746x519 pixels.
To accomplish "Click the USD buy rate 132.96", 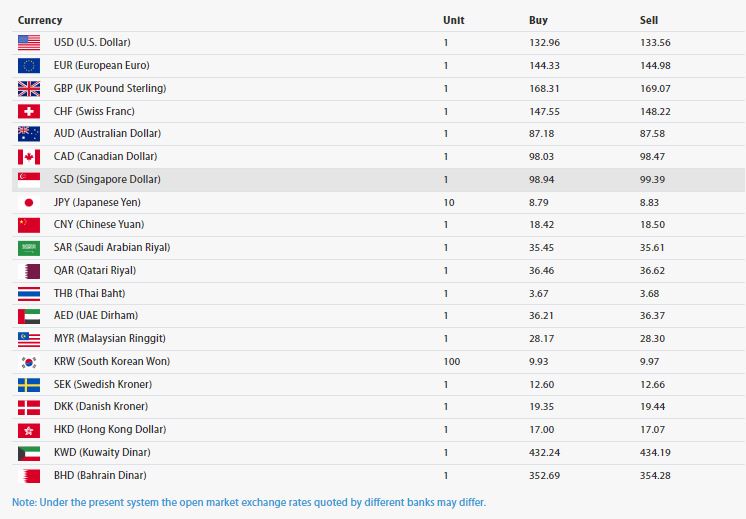I will (544, 43).
